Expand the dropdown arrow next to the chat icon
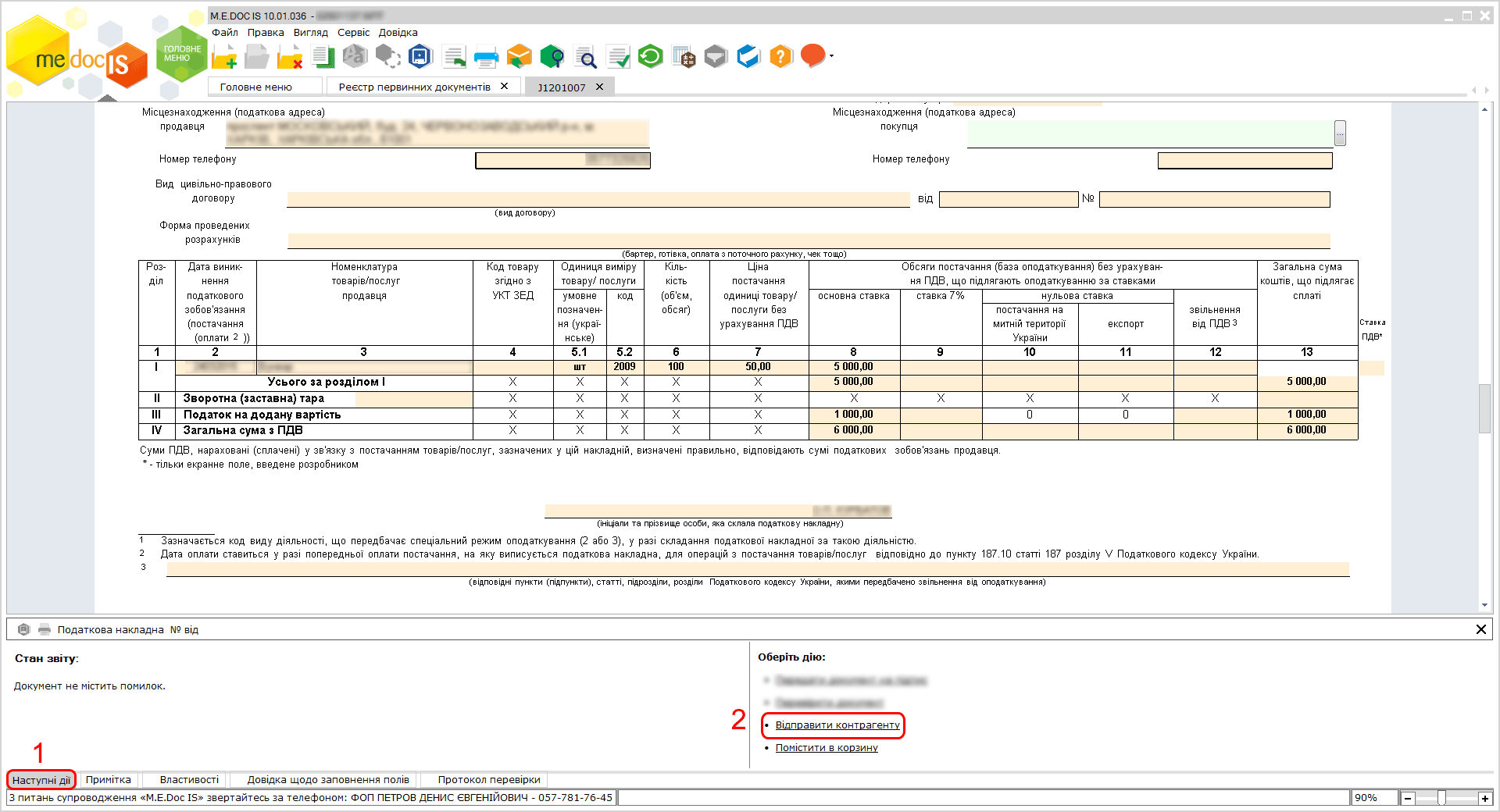Screen dimensions: 1500x812 tap(831, 56)
